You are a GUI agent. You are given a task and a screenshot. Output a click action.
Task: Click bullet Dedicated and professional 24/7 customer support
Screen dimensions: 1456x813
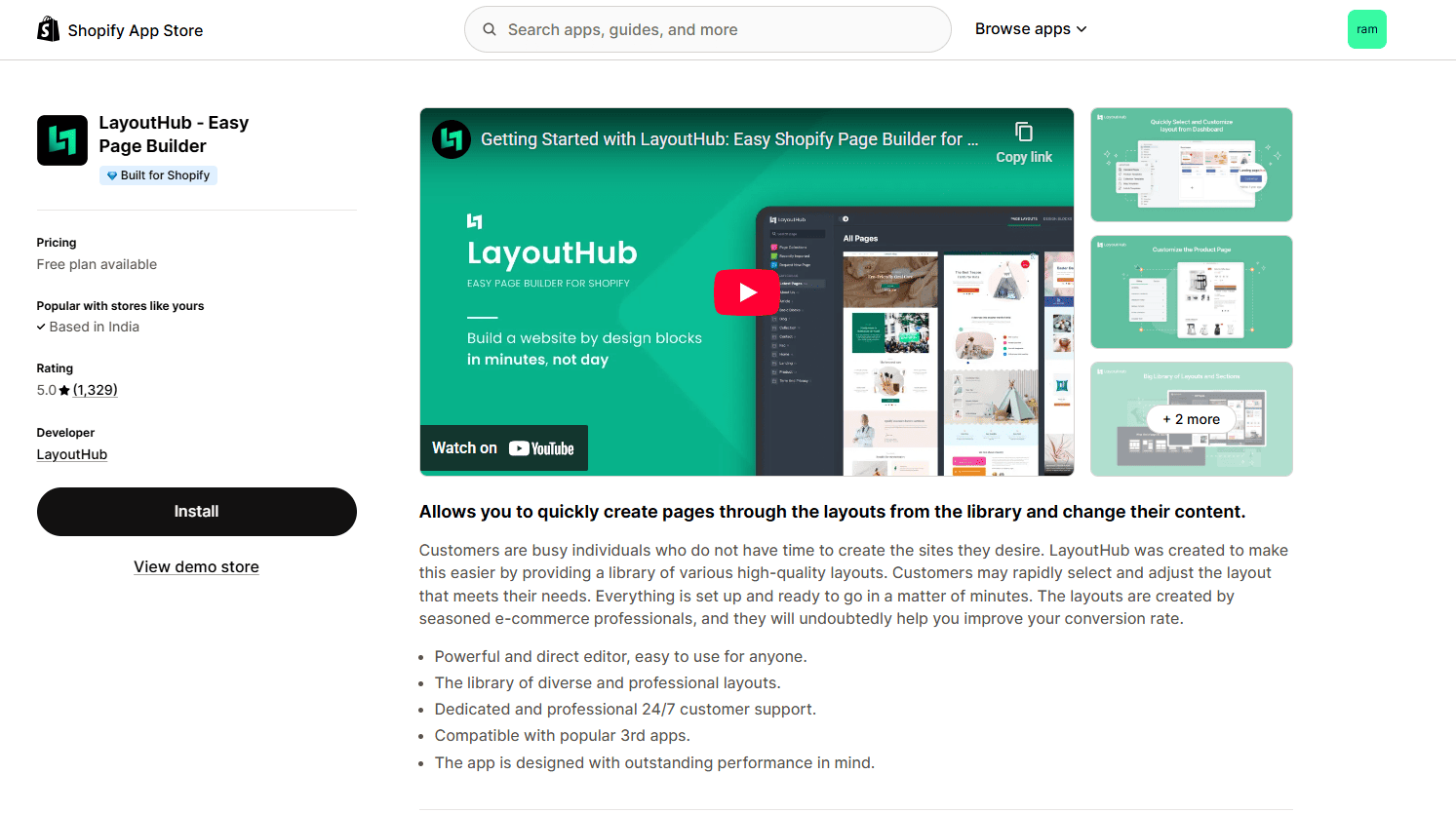(x=625, y=710)
